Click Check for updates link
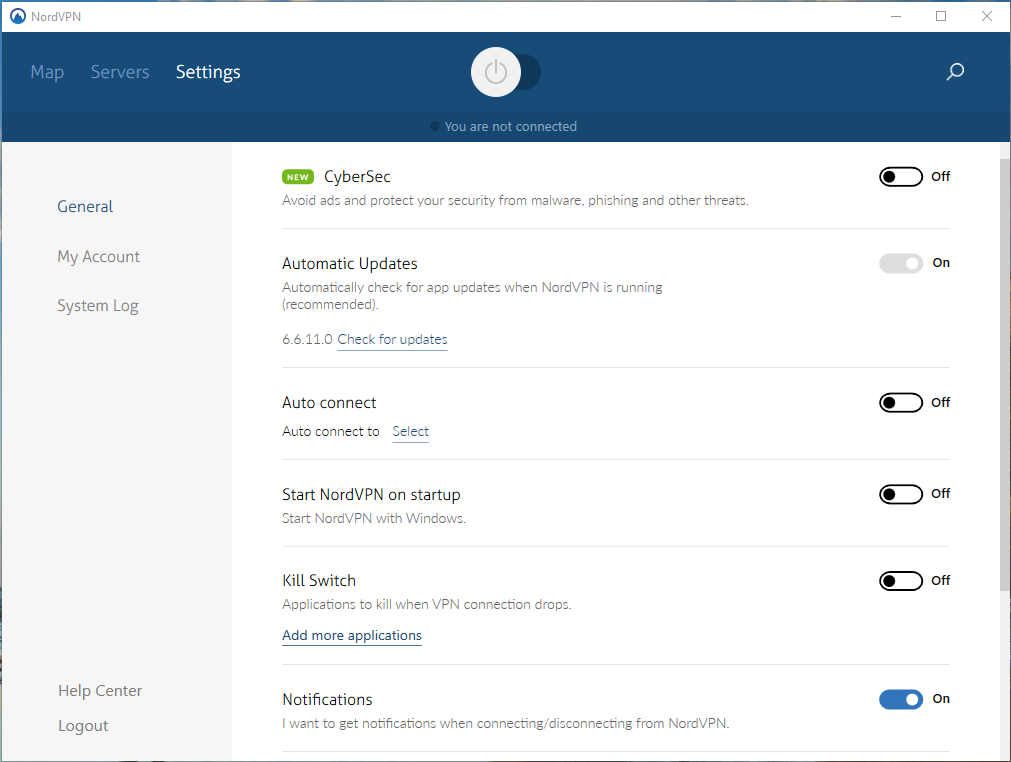Viewport: 1011px width, 762px height. point(392,340)
